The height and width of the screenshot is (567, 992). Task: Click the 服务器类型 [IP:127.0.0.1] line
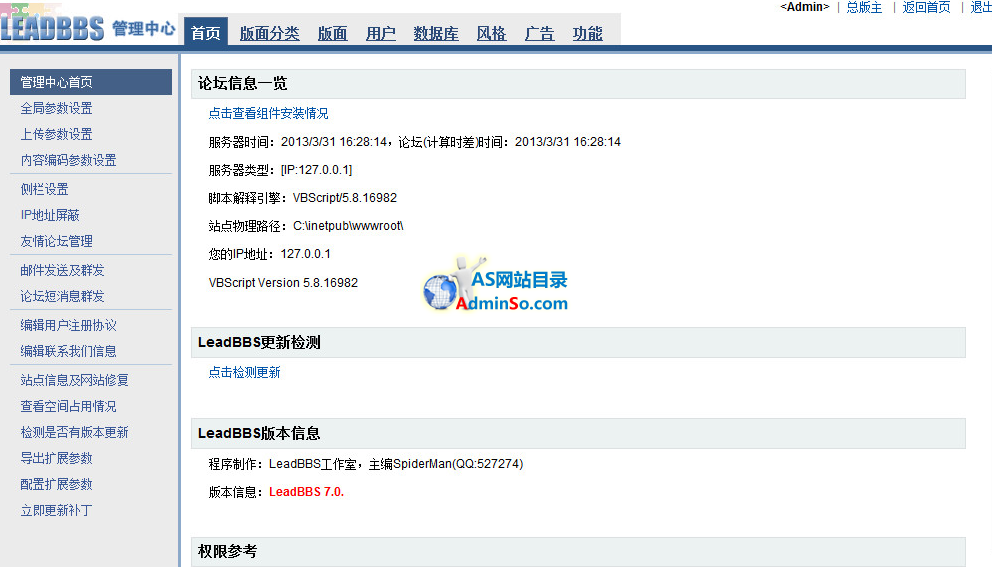(280, 170)
